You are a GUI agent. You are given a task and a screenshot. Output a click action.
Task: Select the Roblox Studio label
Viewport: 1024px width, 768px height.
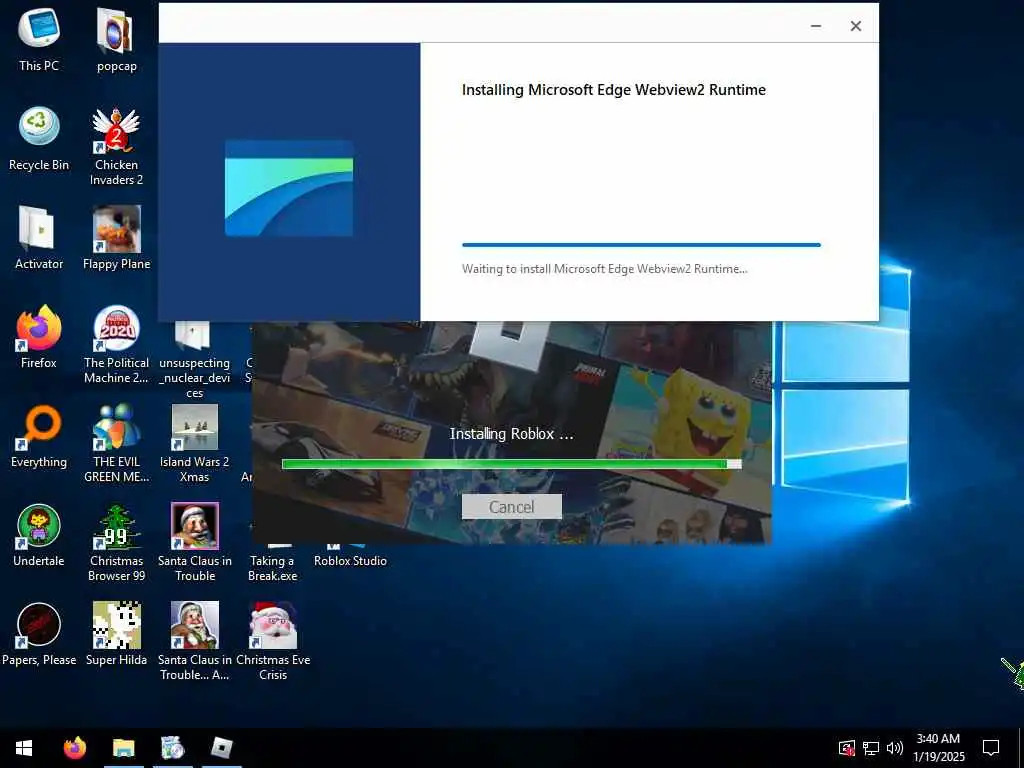coord(350,561)
